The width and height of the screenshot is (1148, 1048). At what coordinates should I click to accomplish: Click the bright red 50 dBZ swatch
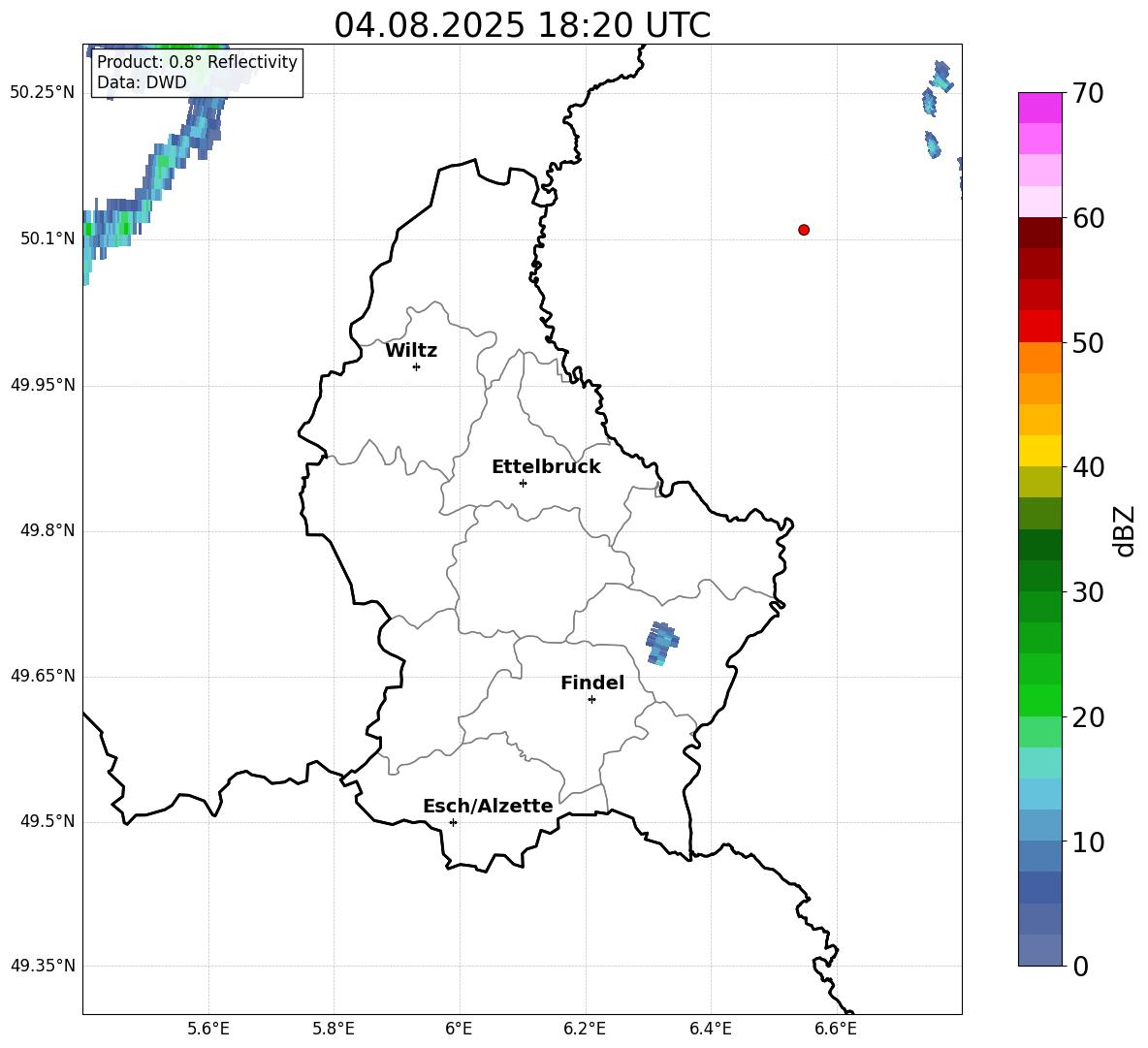[x=1039, y=327]
